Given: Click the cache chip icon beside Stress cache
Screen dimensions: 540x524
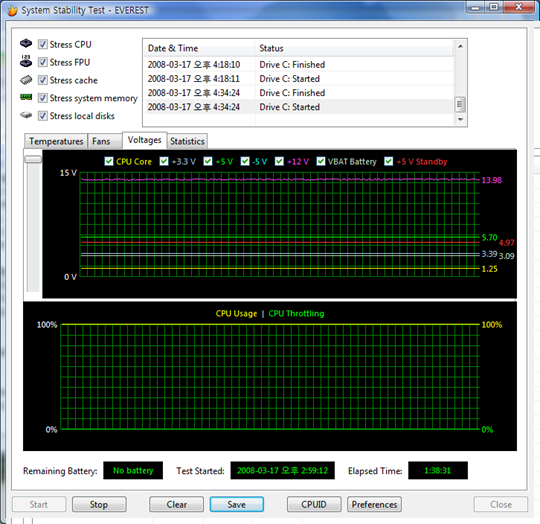Looking at the screenshot, I should [26, 80].
